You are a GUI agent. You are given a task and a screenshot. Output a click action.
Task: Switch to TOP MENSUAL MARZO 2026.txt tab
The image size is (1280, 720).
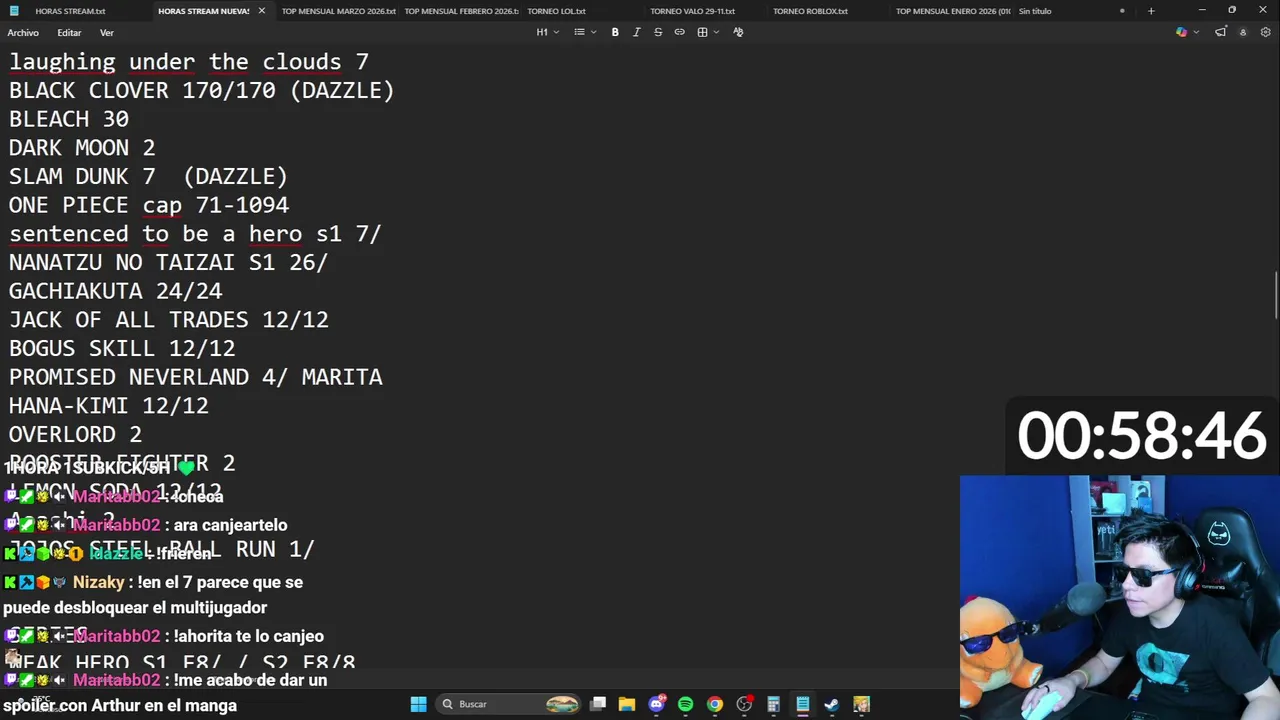point(339,11)
